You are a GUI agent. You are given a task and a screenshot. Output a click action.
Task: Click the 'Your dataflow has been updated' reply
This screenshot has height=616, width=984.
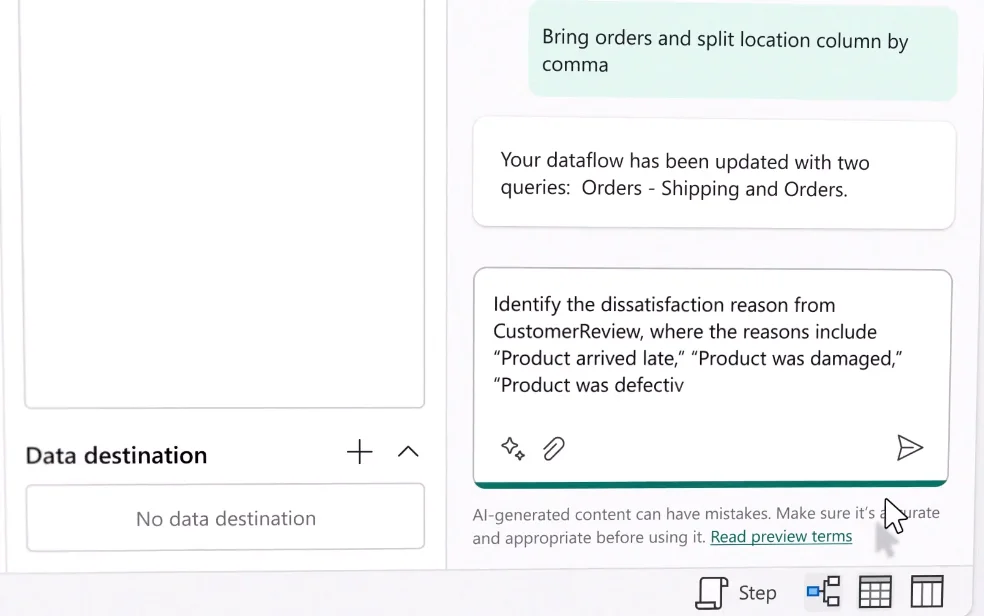tap(714, 174)
